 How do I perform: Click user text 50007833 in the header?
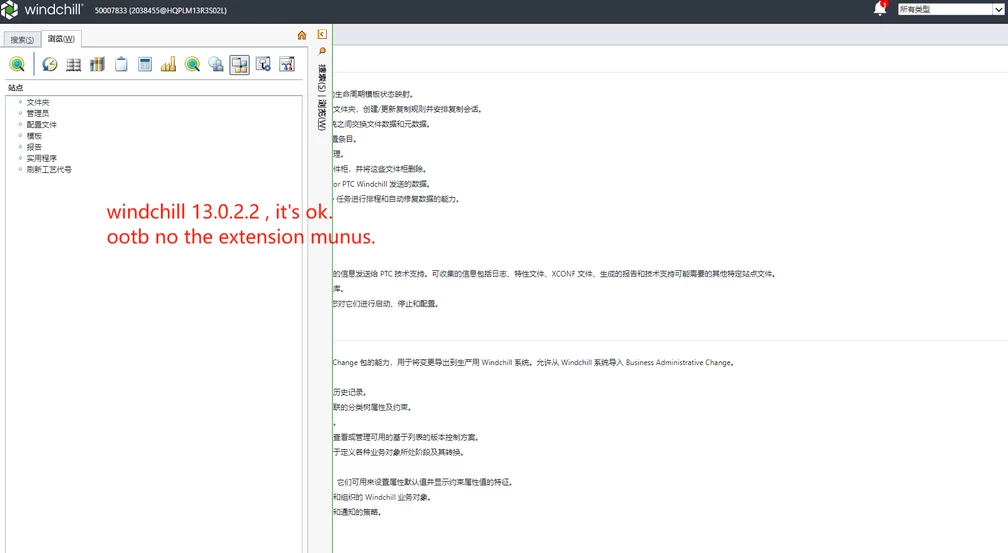pos(111,10)
